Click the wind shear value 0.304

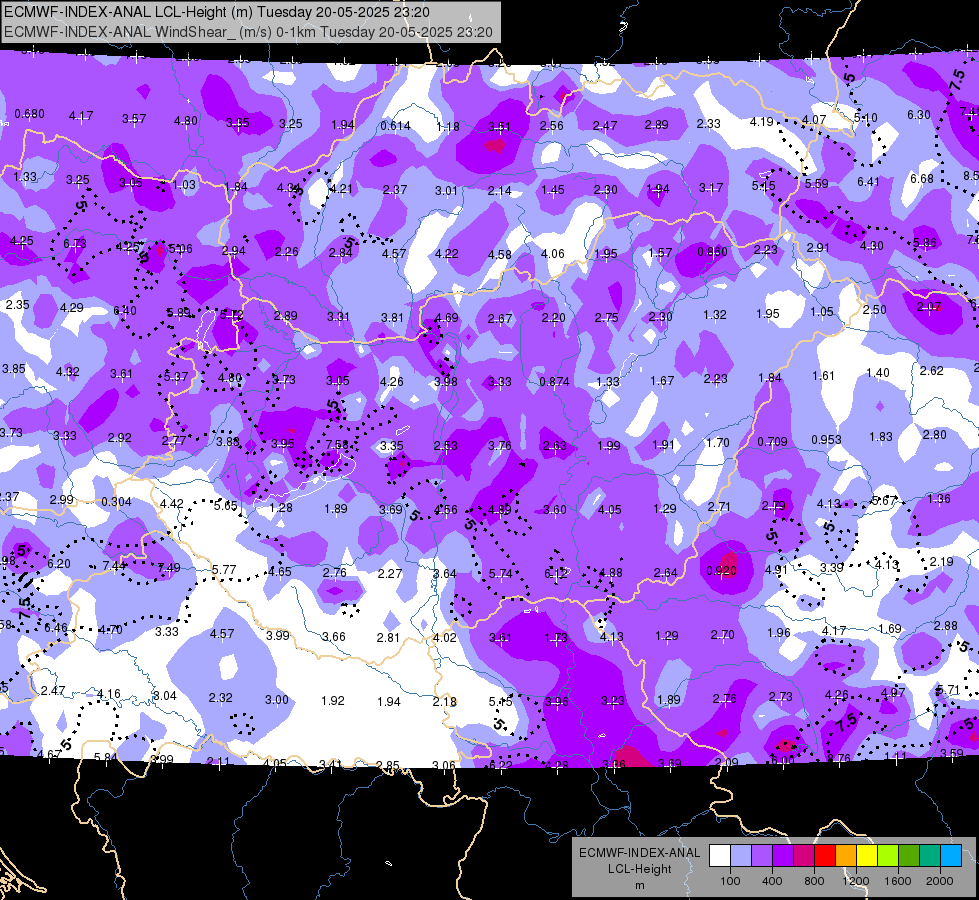coord(116,502)
